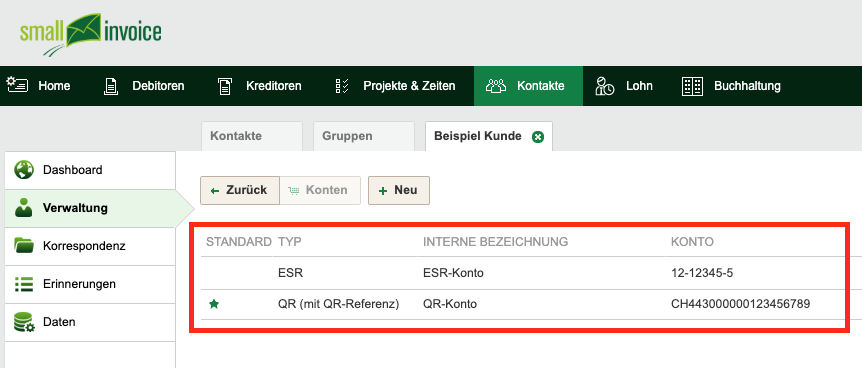This screenshot has height=368, width=862.
Task: Click the Home settings card icon
Action: pos(17,85)
